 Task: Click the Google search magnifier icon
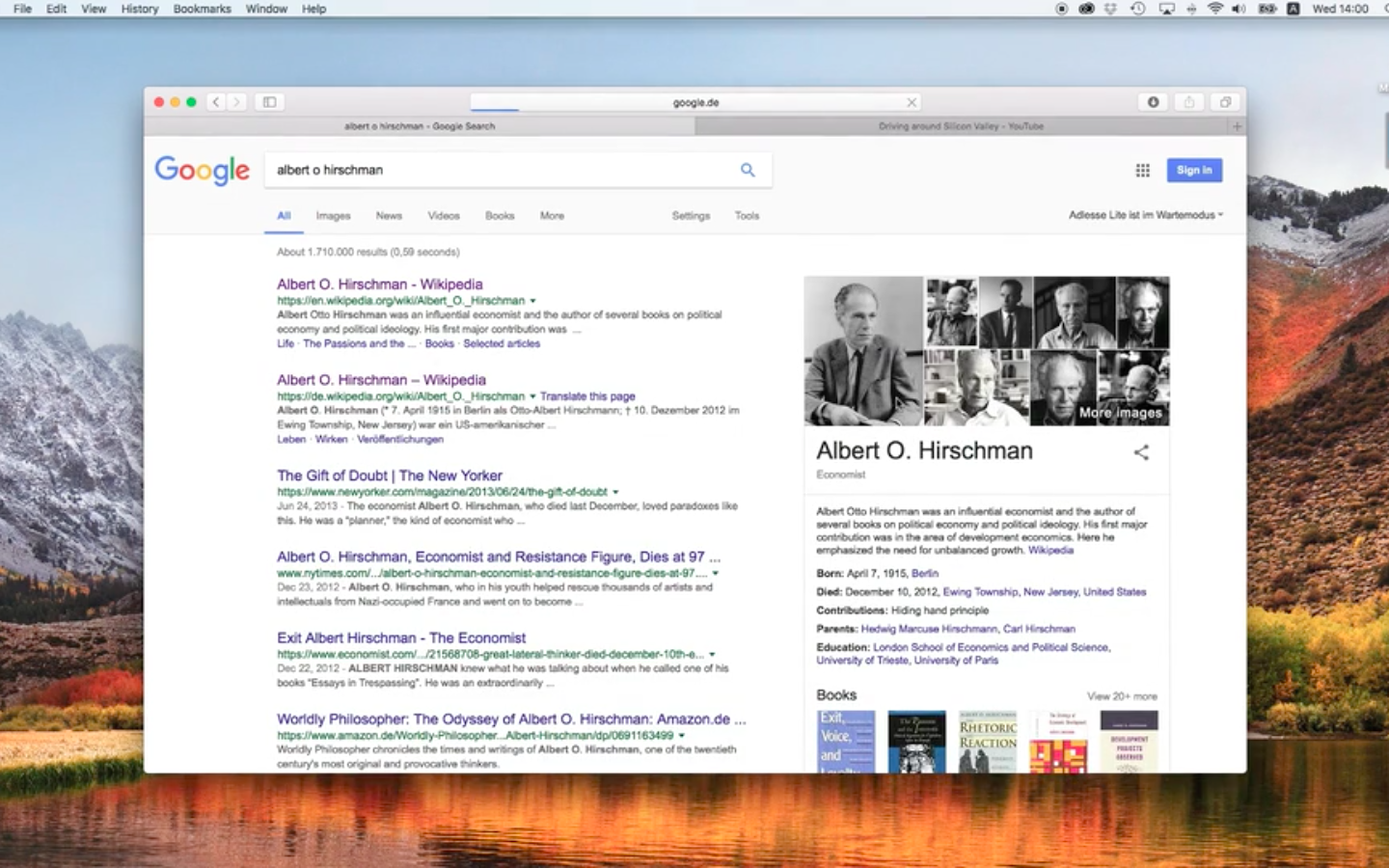coord(748,170)
